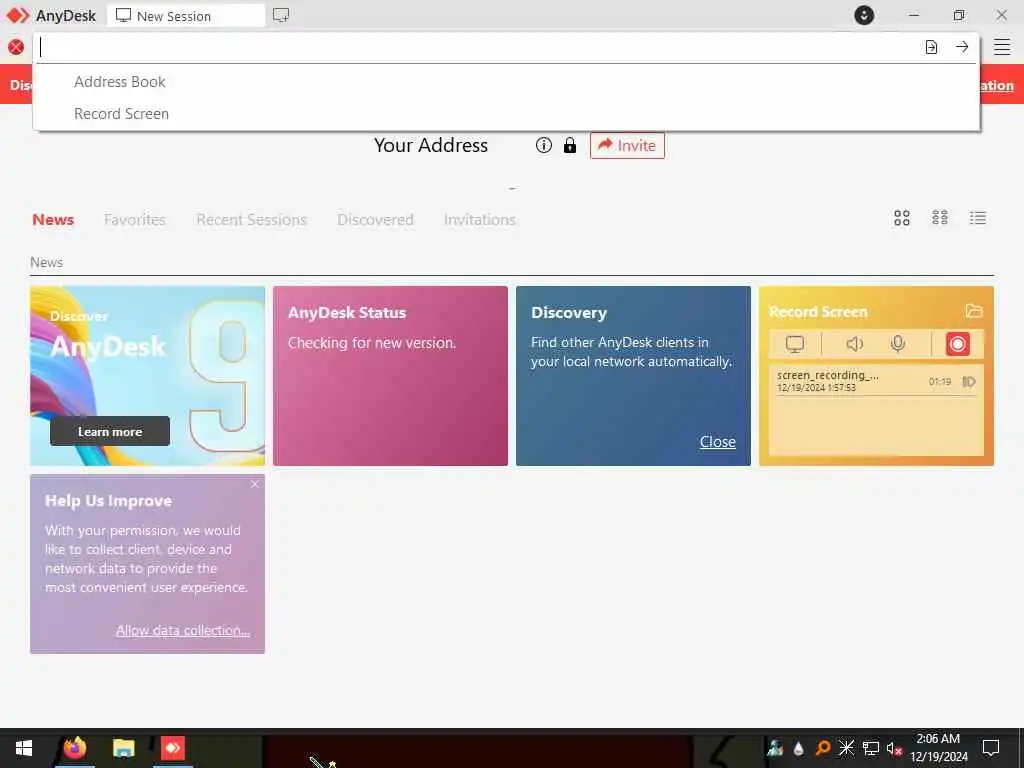Open the Windows Start menu
Image resolution: width=1024 pixels, height=768 pixels.
point(24,748)
